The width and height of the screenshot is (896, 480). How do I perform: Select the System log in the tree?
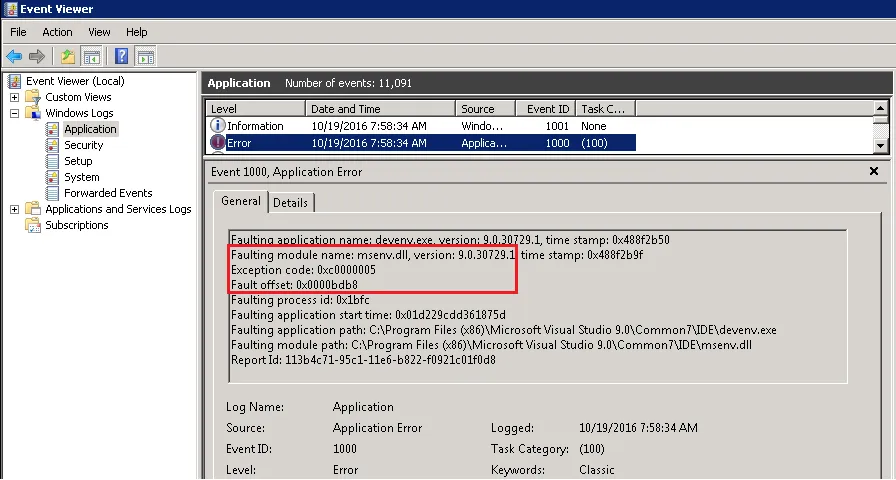pos(82,177)
